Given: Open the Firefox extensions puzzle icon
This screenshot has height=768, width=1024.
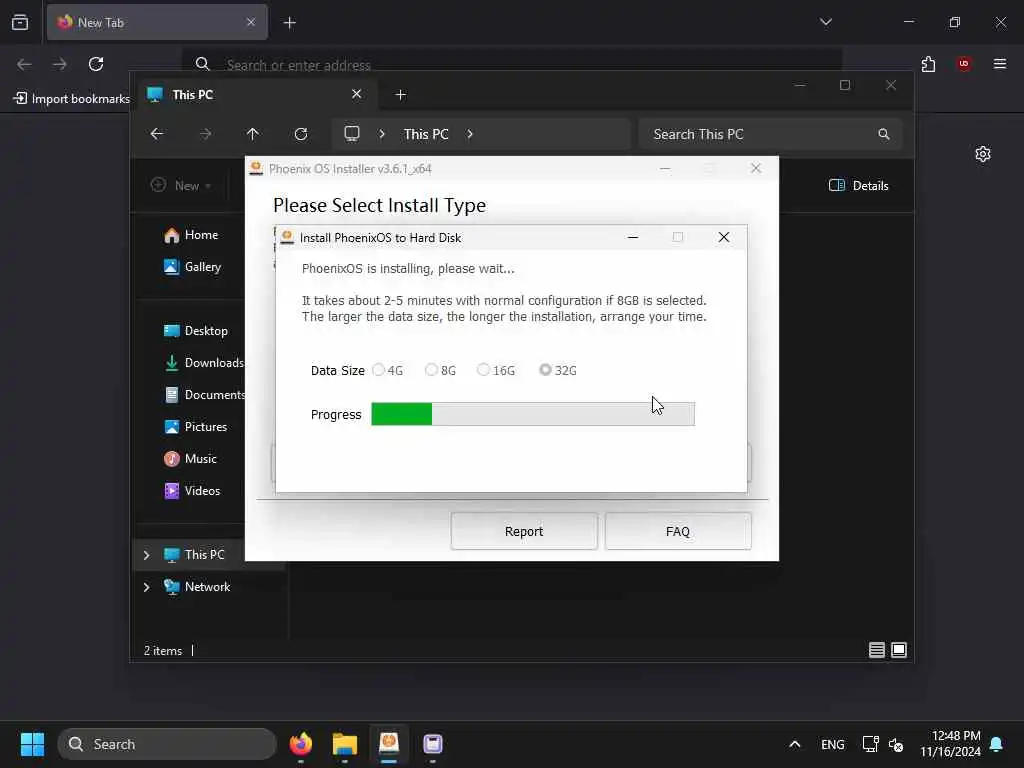Looking at the screenshot, I should 928,64.
